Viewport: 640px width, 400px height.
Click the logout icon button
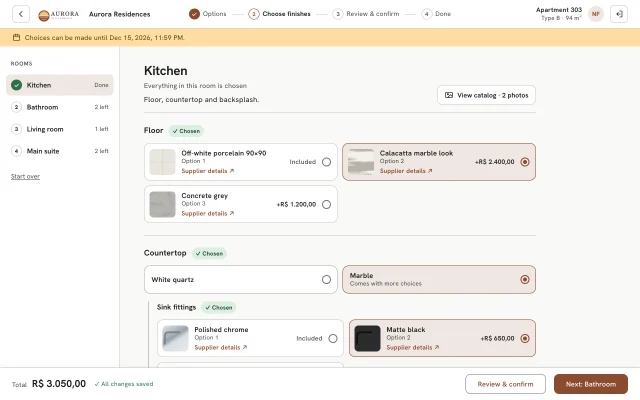[x=619, y=14]
